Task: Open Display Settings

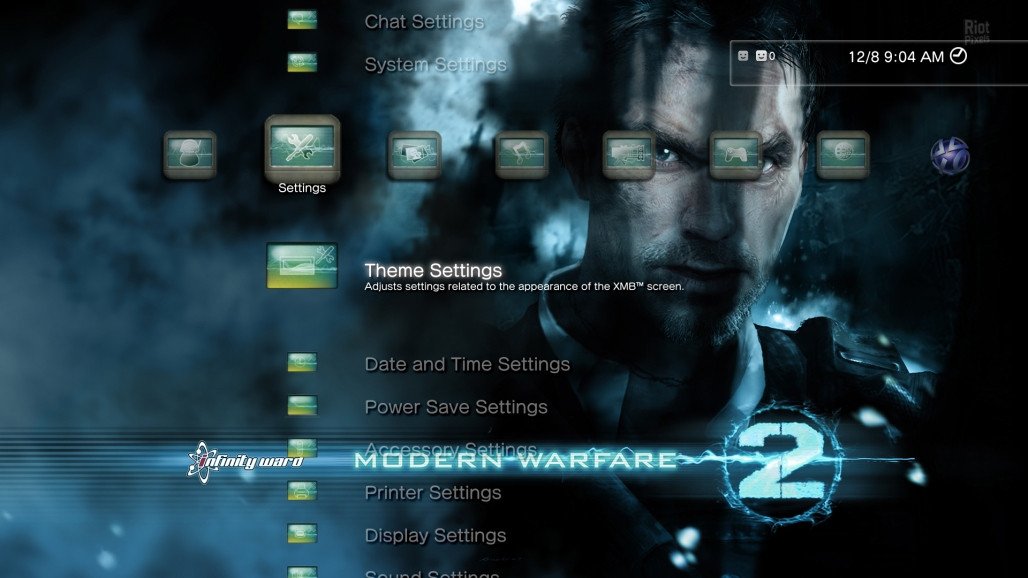Action: tap(435, 535)
